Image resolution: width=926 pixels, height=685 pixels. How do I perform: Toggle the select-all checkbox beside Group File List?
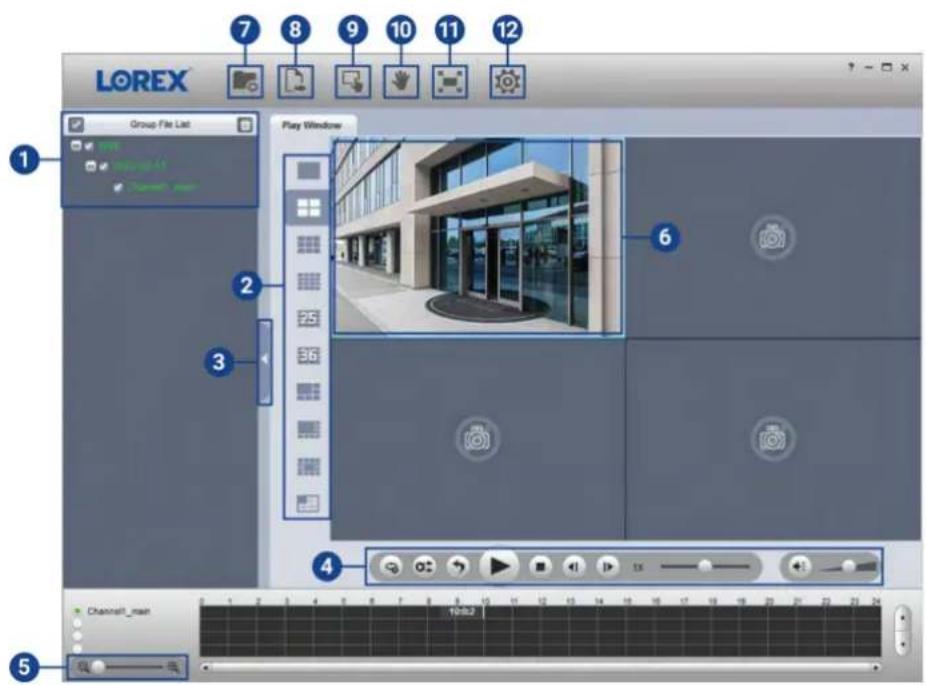(x=76, y=125)
